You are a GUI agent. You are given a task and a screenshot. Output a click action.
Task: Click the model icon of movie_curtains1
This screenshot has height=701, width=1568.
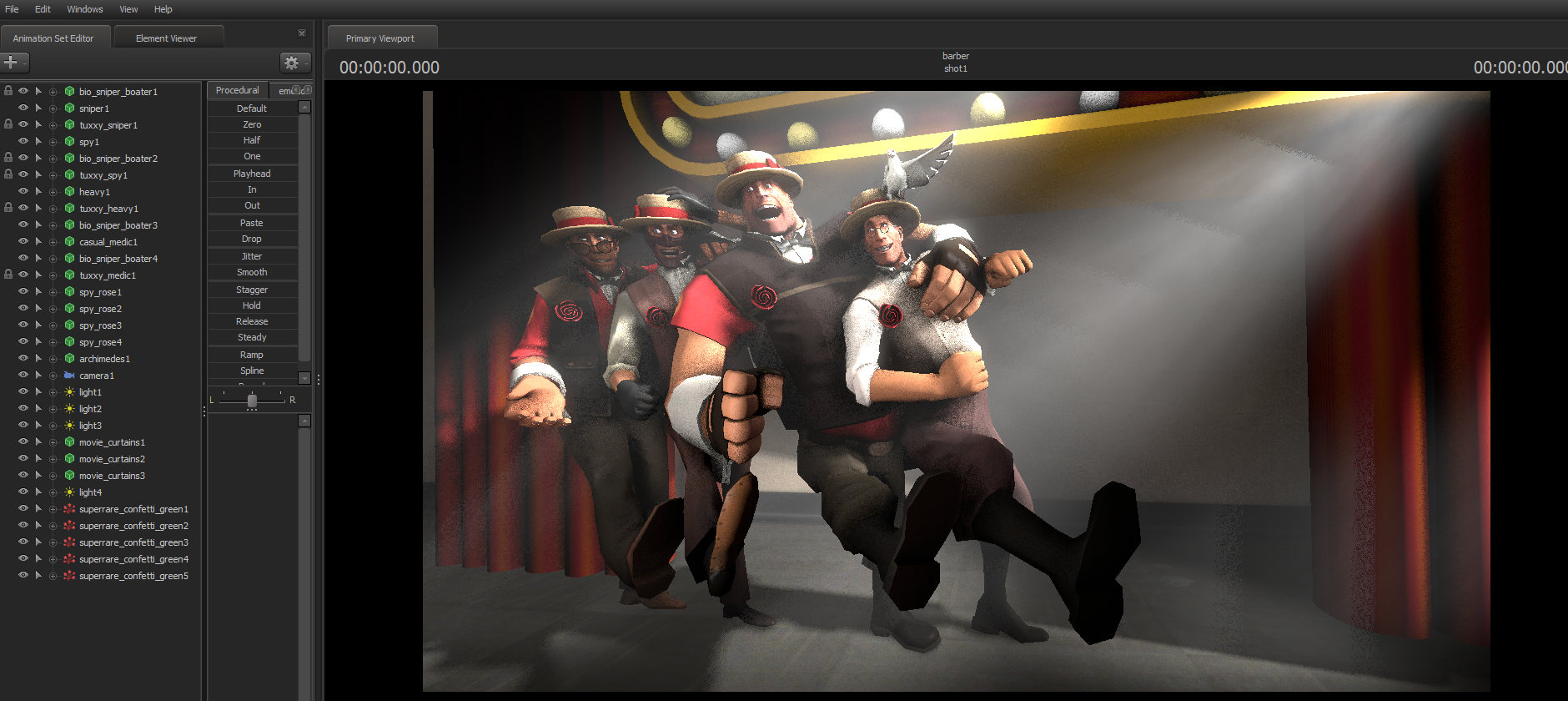[70, 442]
